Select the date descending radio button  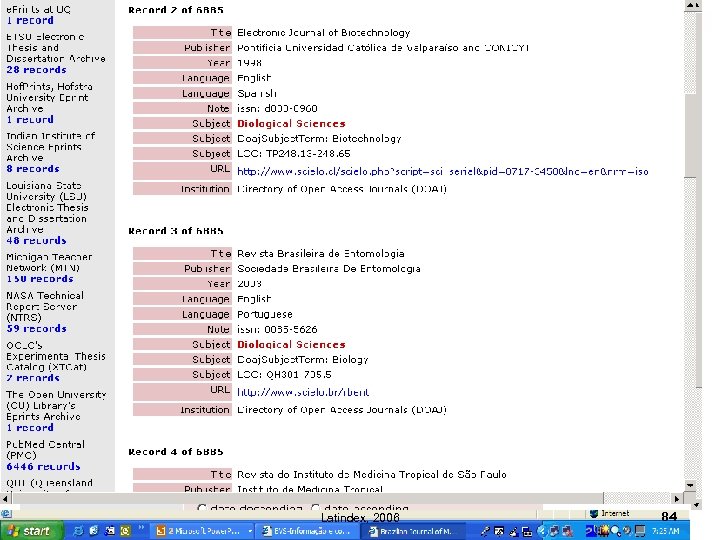tap(201, 508)
